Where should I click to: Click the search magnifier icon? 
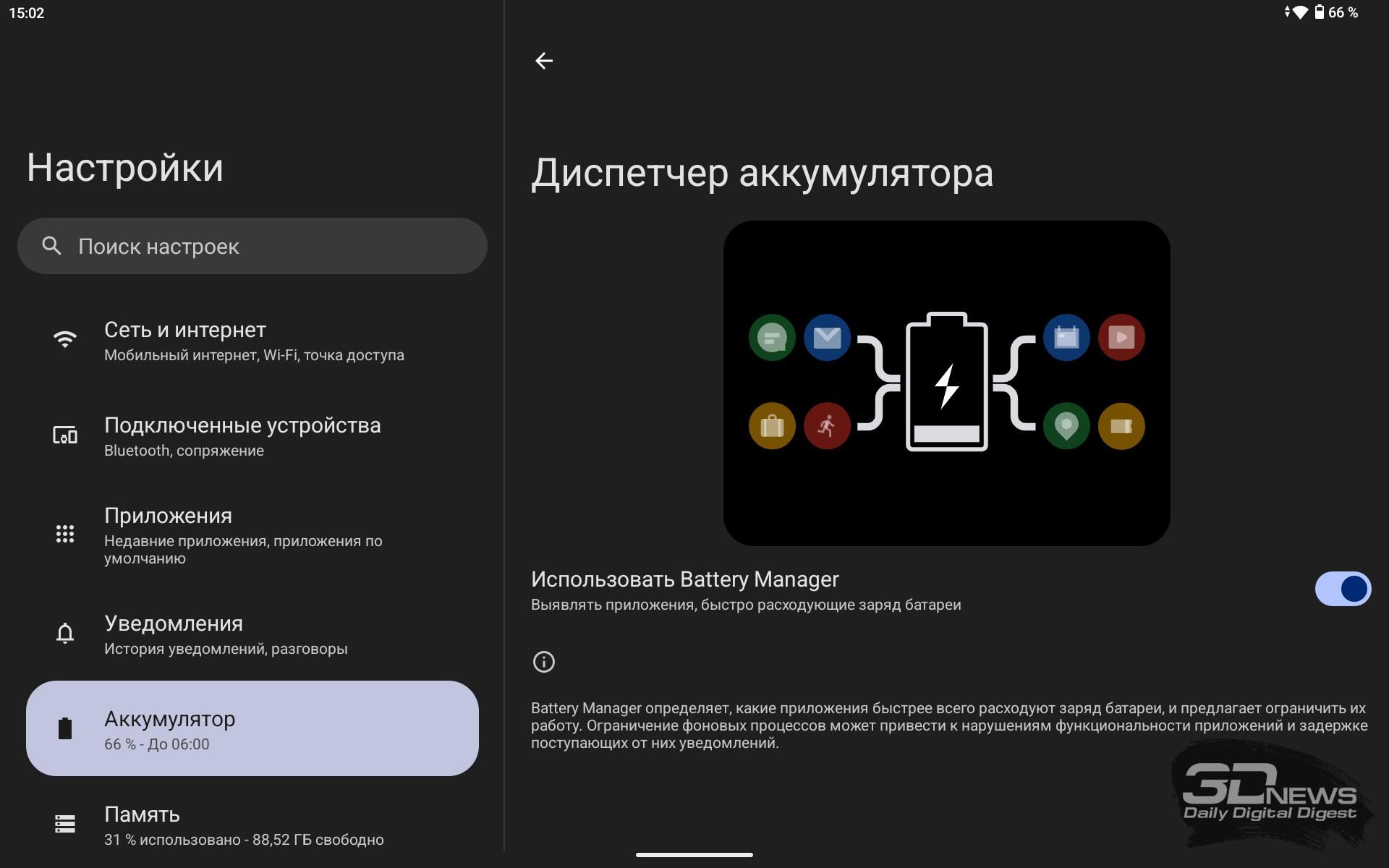point(51,246)
